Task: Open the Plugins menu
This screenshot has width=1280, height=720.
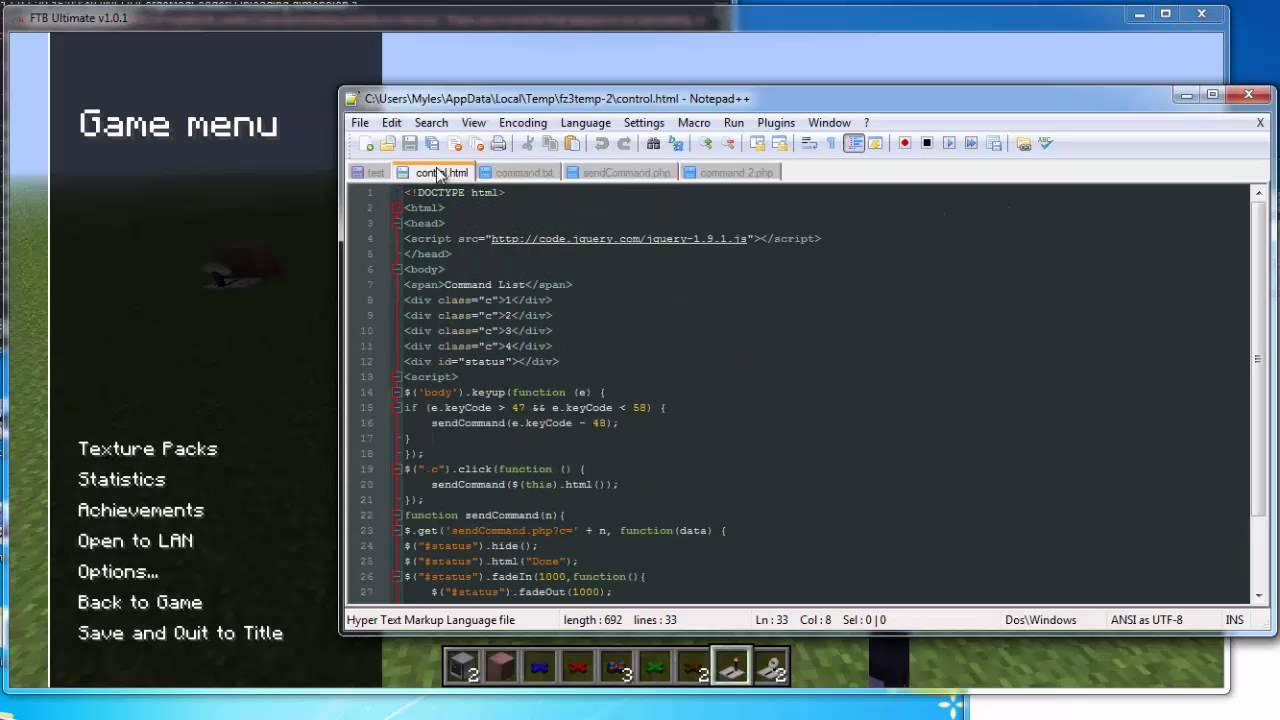Action: point(776,123)
